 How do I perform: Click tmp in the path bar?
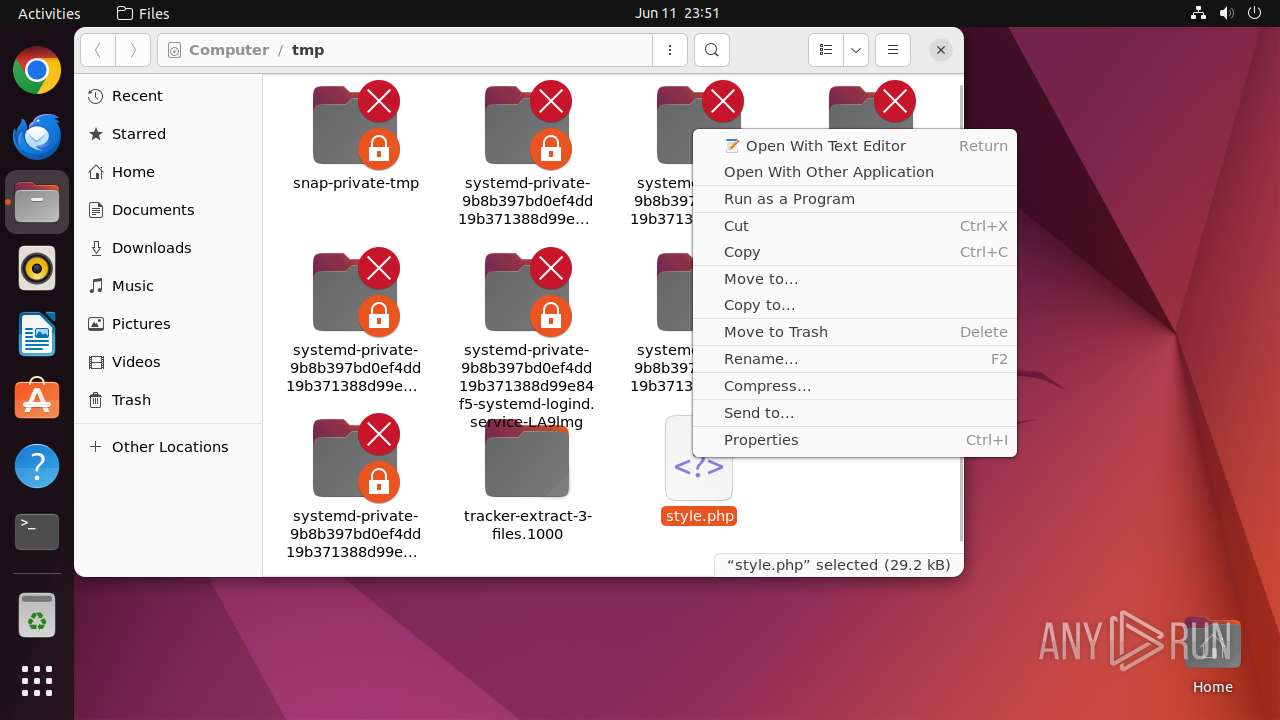[x=308, y=50]
